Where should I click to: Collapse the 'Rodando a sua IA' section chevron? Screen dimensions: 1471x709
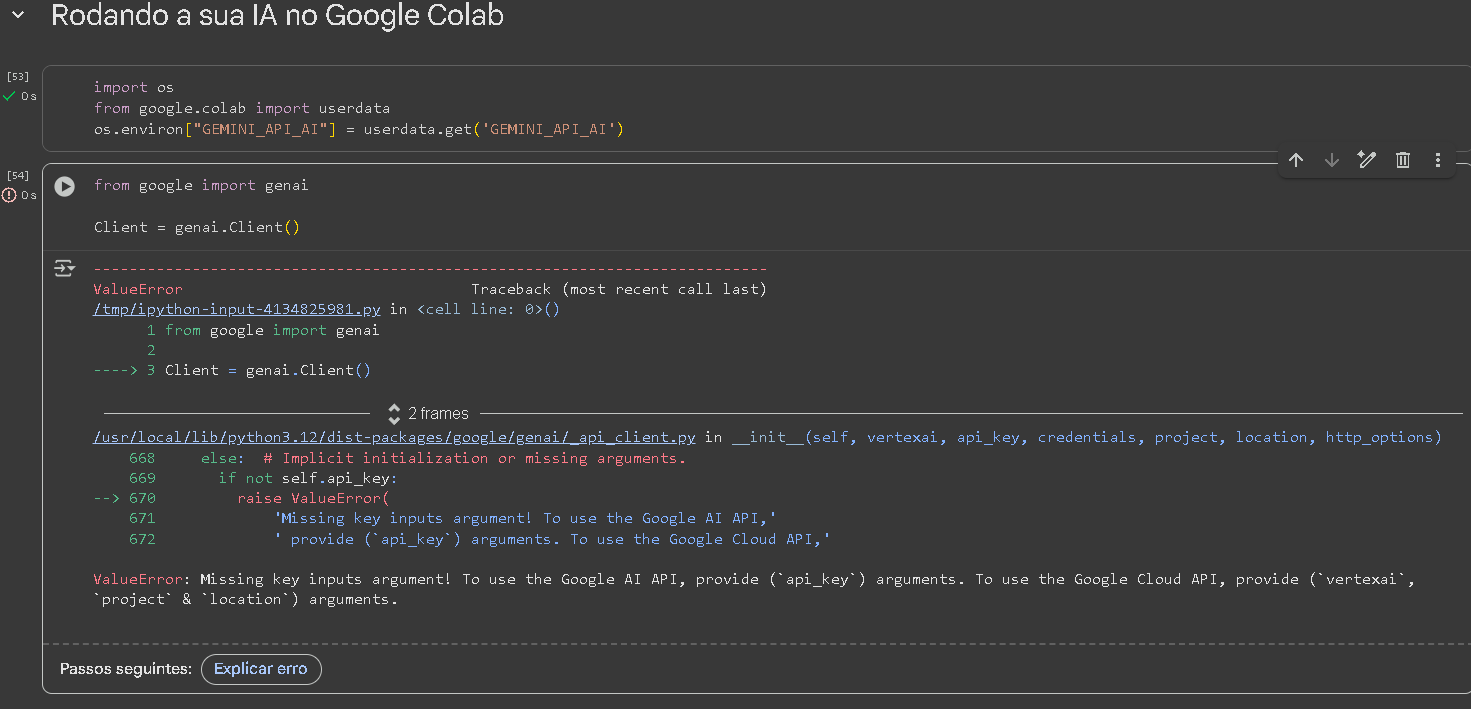(17, 16)
